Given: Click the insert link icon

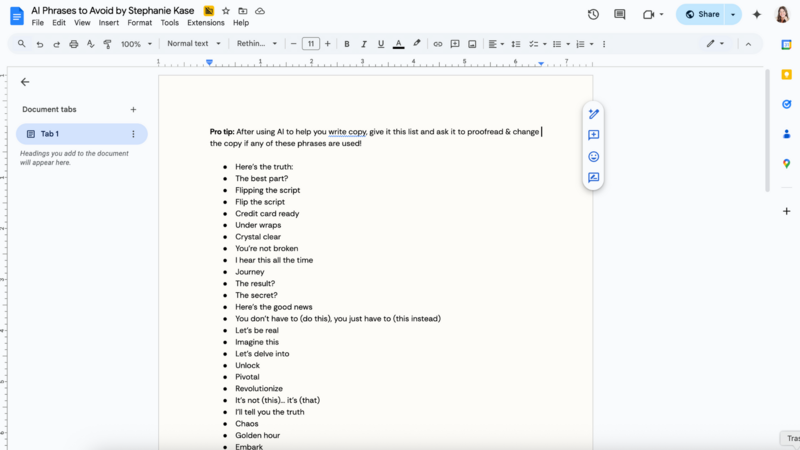Looking at the screenshot, I should [x=438, y=44].
